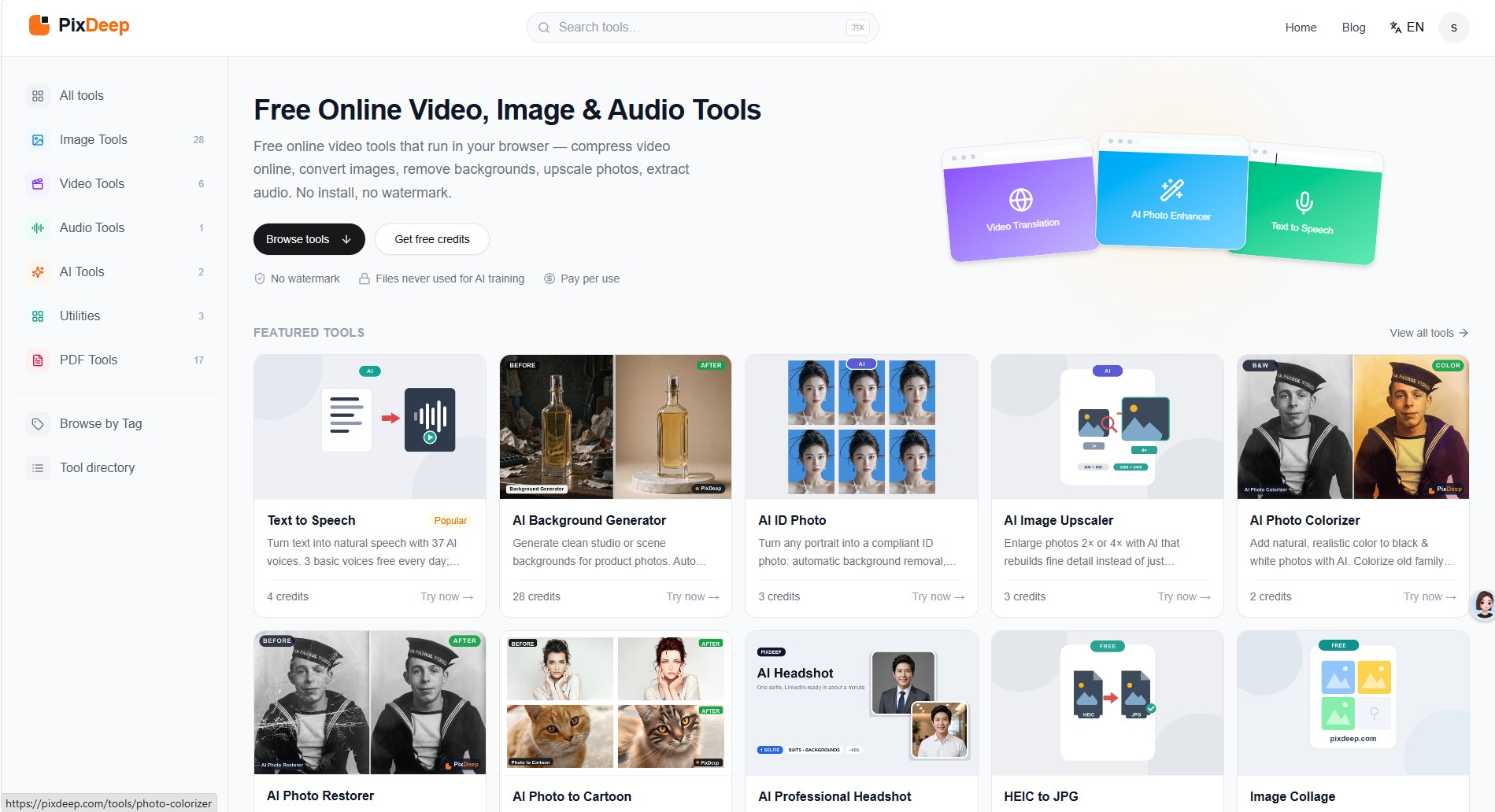Open the AI Background Generator perfume thumbnail
The height and width of the screenshot is (812, 1495).
(x=615, y=426)
